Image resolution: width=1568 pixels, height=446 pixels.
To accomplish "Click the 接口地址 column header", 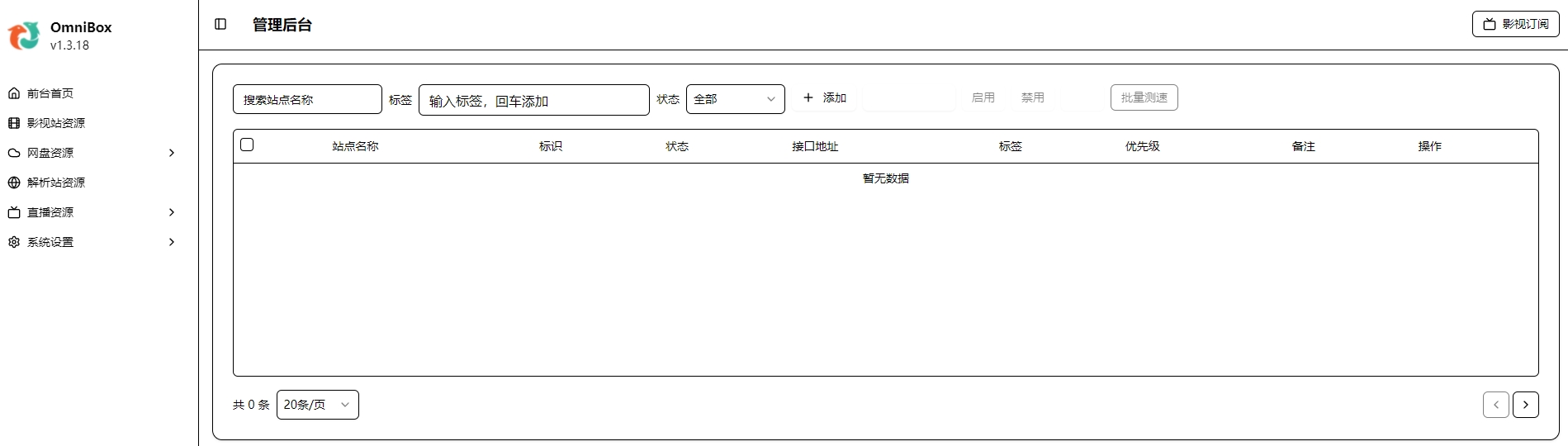I will pos(815,146).
